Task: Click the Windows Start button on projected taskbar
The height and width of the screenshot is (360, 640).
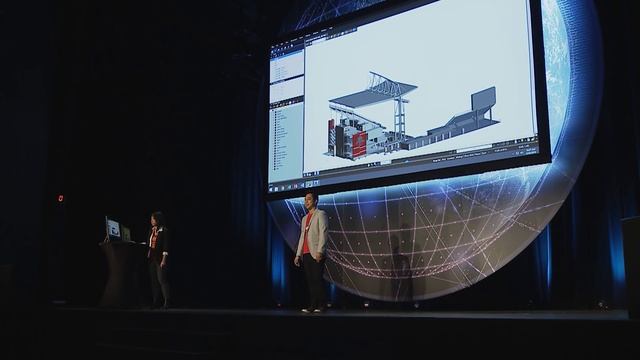Action: point(271,190)
